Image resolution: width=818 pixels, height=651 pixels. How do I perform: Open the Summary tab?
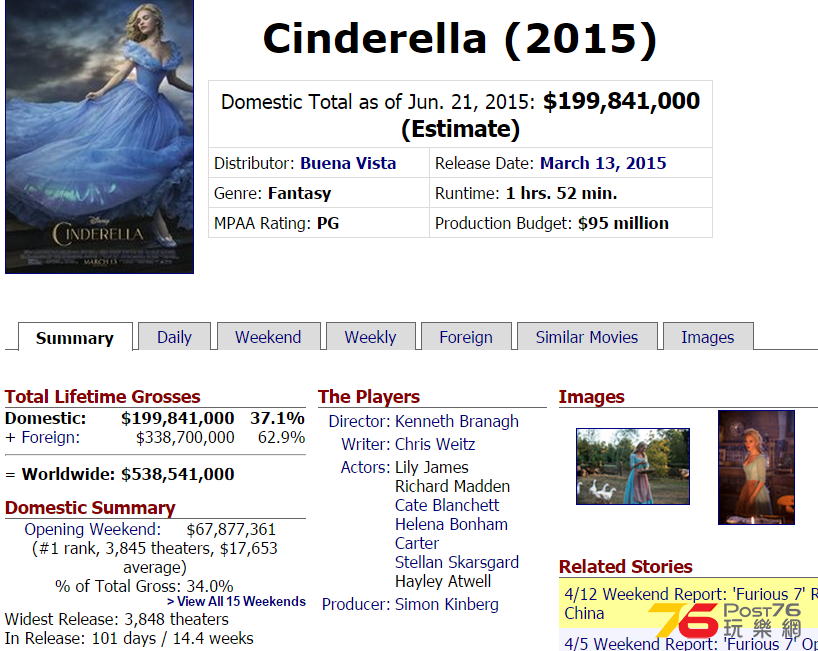75,337
